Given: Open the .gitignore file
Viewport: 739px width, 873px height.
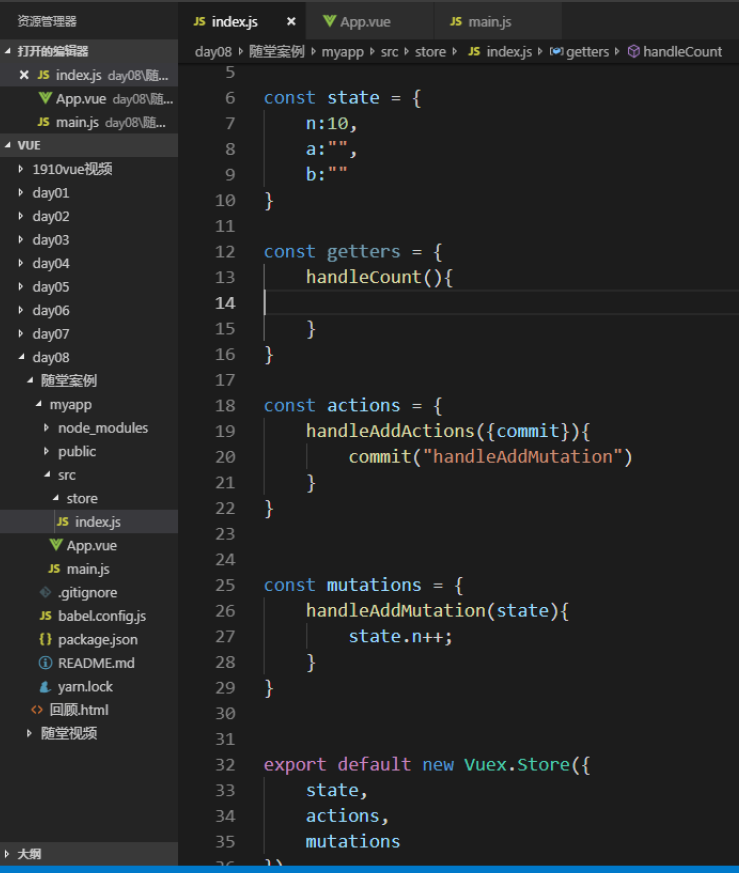Looking at the screenshot, I should (89, 592).
